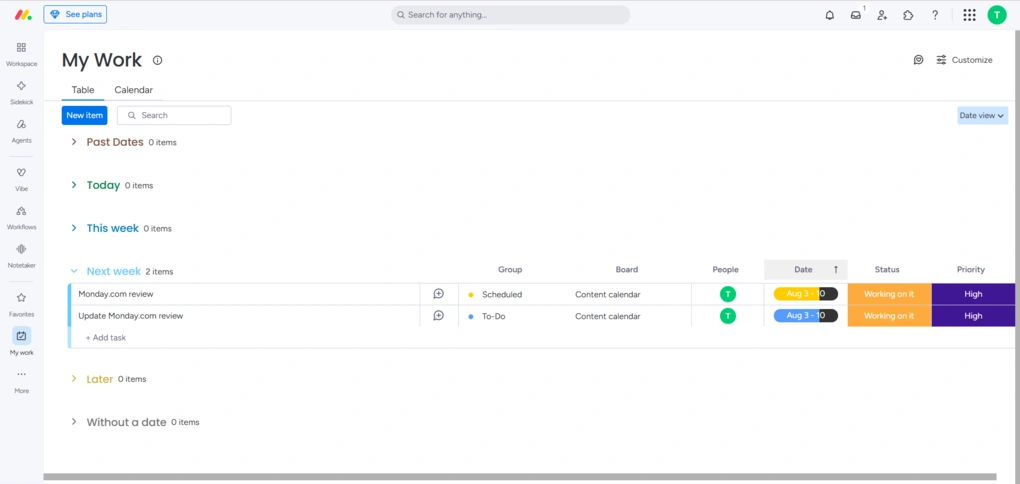The image size is (1020, 484).
Task: Click Working on it status for Monday.com review
Action: coord(889,294)
